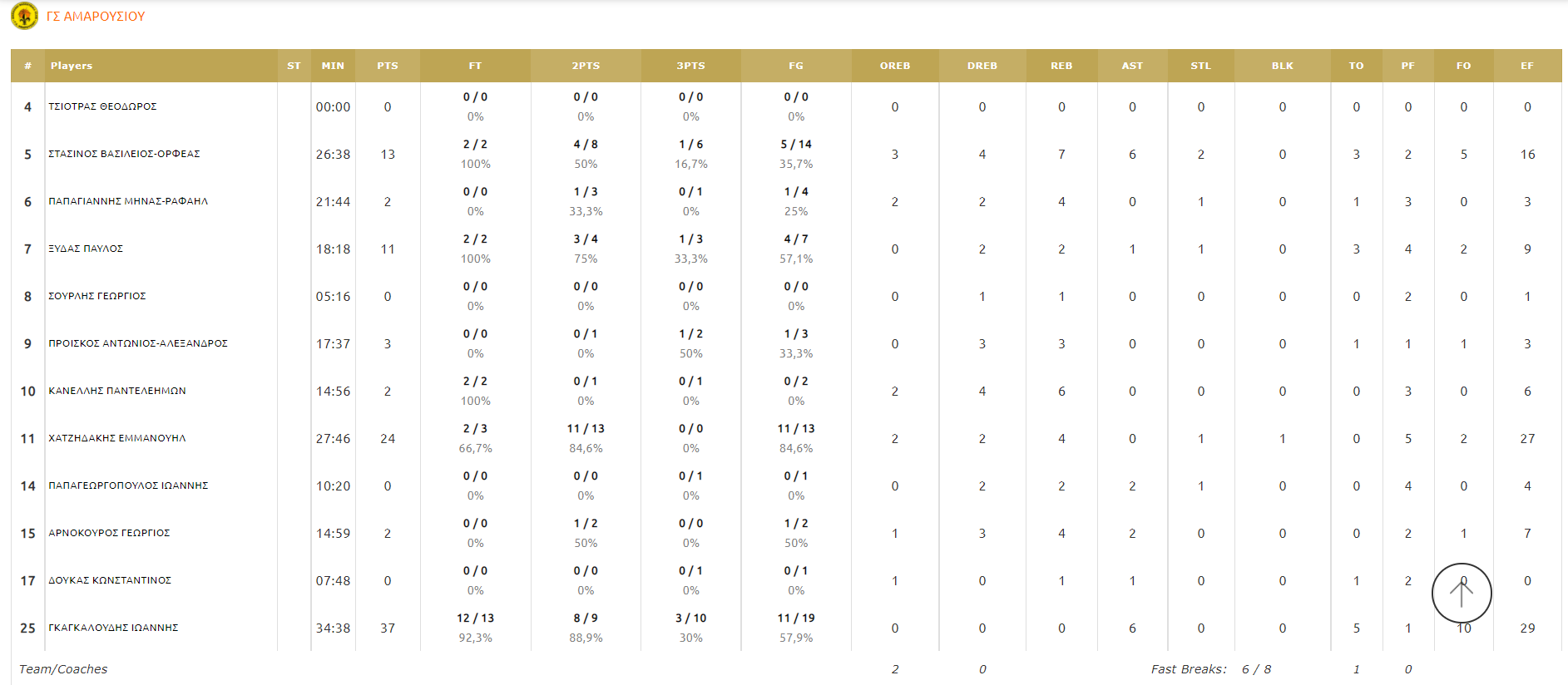This screenshot has width=1568, height=685.
Task: Open ΣΤΑΣΙΝΟΣ ΒΑΣΙΛΕΙΟΣ-ΟΡΦΕΑΣ player page
Action: pyautogui.click(x=124, y=154)
